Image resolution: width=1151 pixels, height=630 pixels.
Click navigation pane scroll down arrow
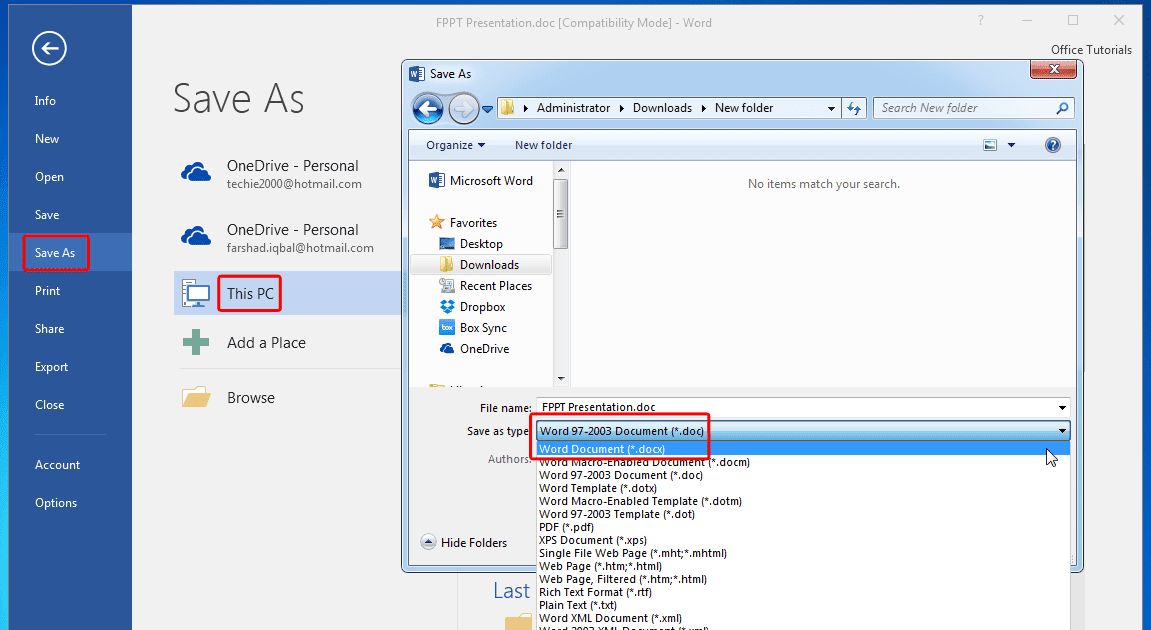coord(561,379)
